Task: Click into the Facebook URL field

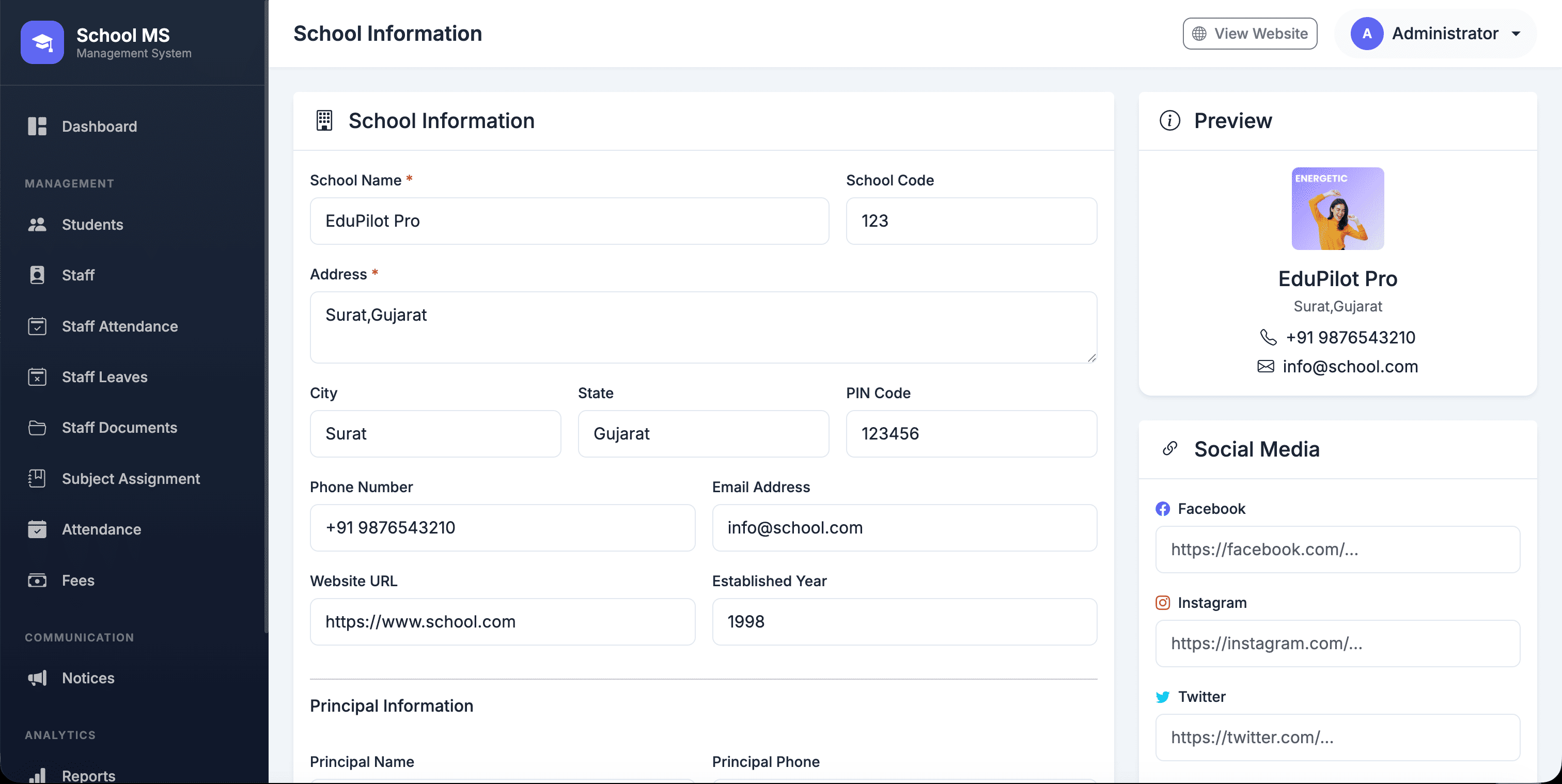Action: (x=1337, y=550)
